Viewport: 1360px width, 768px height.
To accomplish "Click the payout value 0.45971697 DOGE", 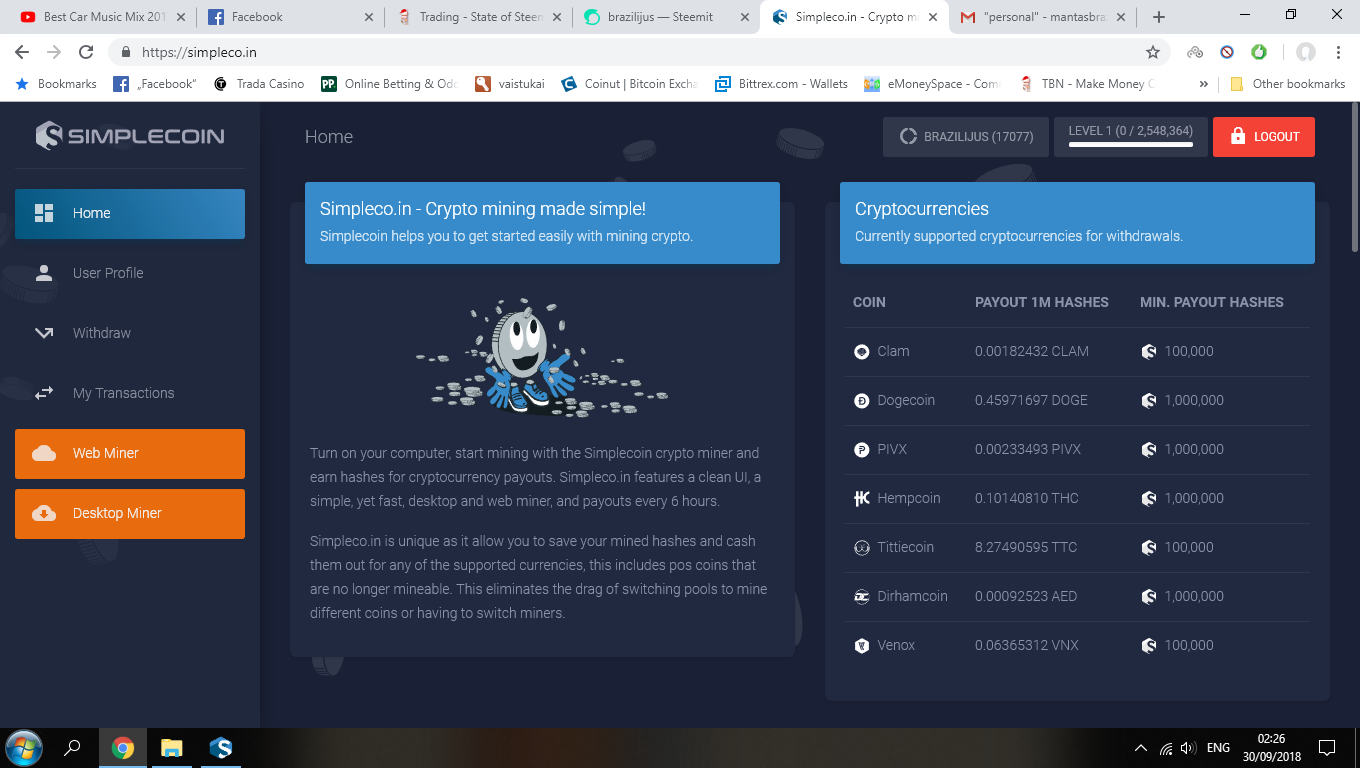I will [x=1031, y=400].
